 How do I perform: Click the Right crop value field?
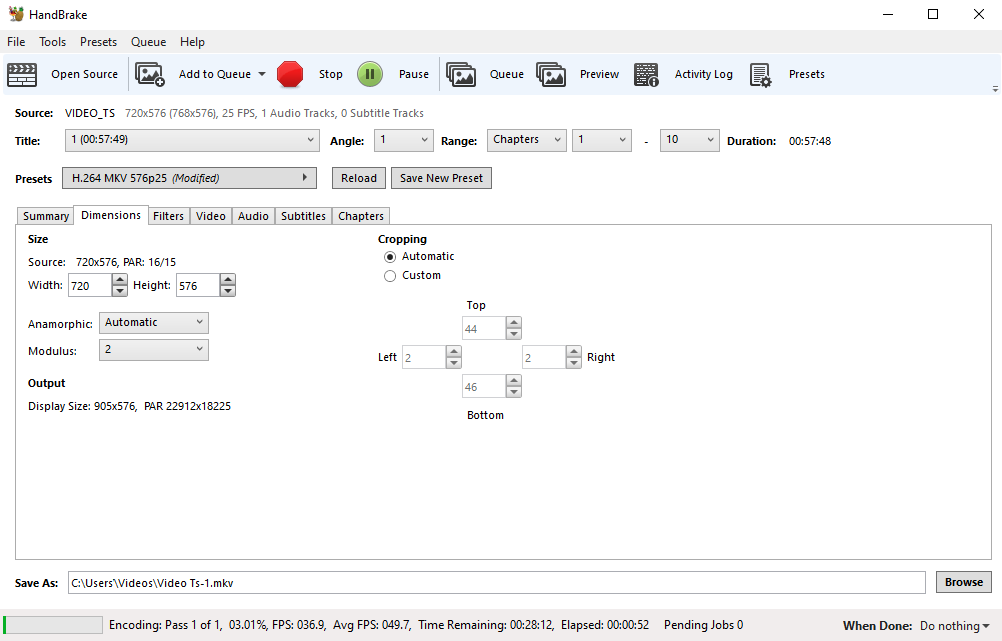[544, 358]
